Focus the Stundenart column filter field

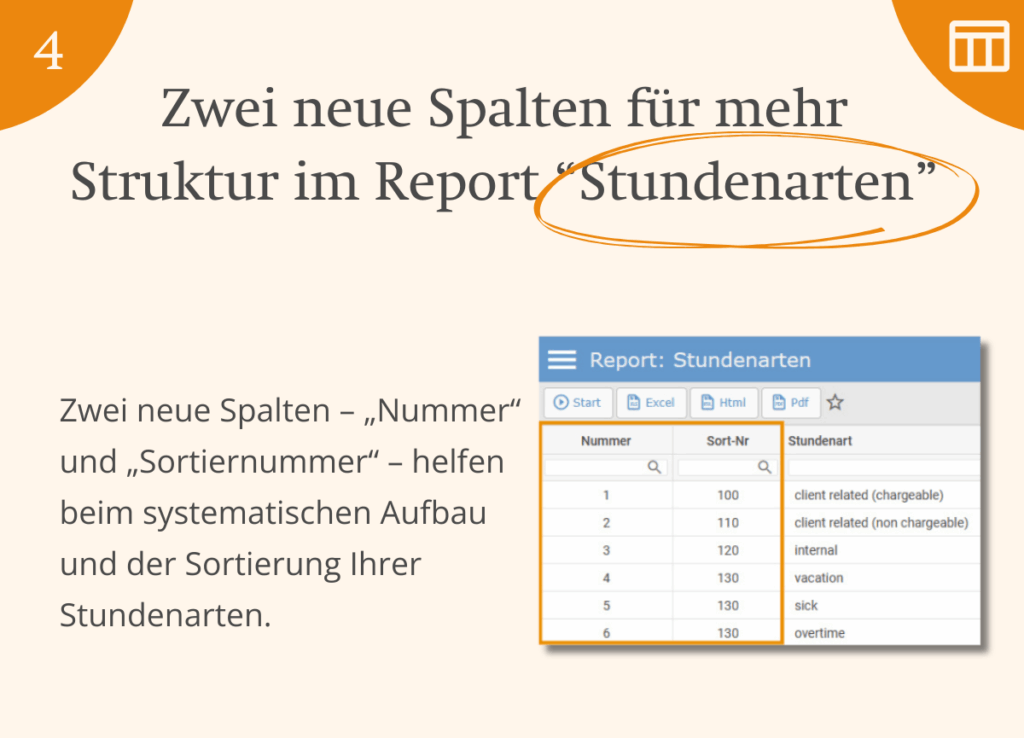[x=884, y=467]
